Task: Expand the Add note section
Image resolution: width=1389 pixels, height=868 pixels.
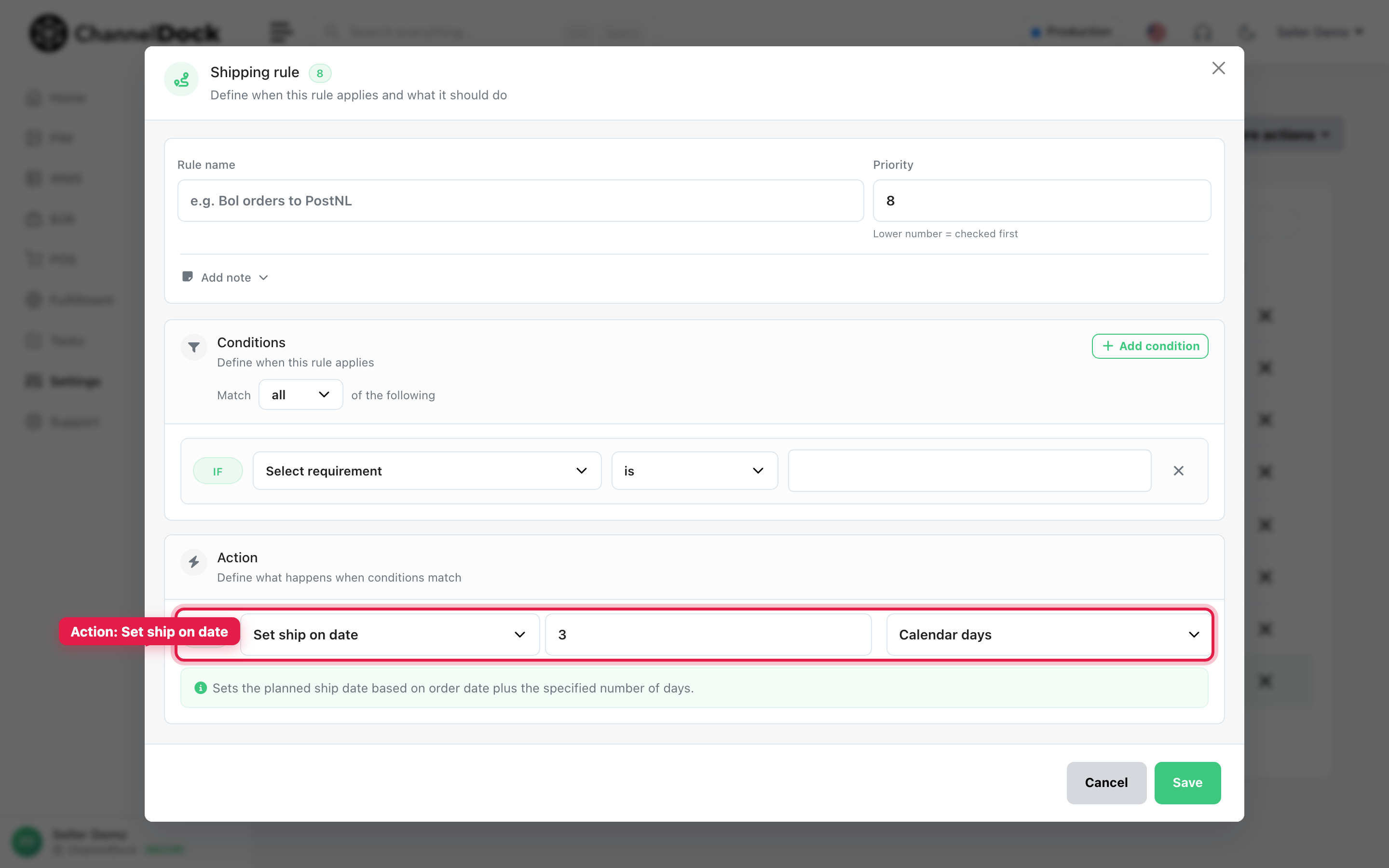Action: (225, 277)
